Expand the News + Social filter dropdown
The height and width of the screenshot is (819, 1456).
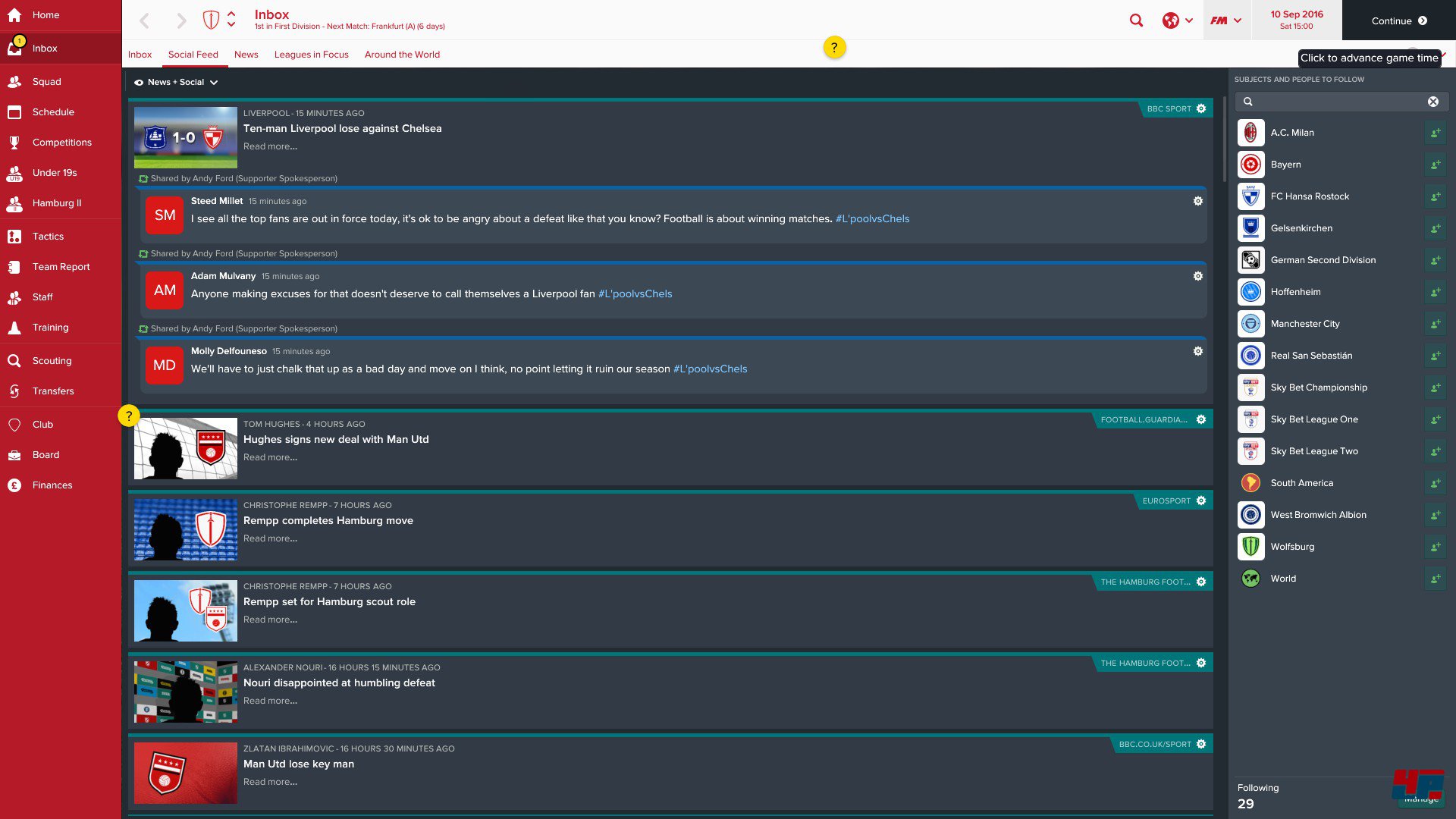tap(176, 82)
